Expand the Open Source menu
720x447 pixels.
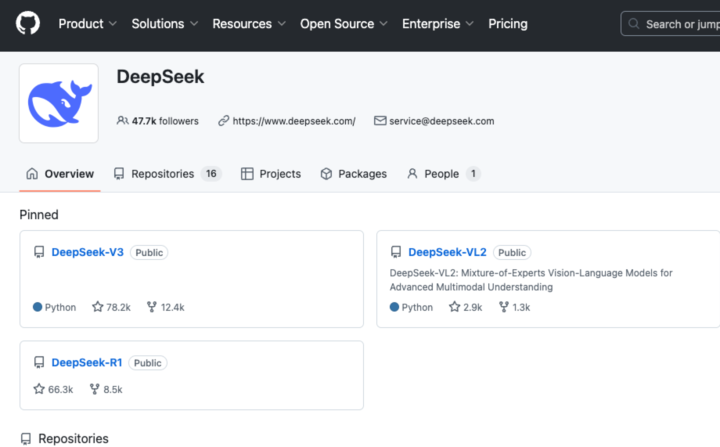coord(343,23)
